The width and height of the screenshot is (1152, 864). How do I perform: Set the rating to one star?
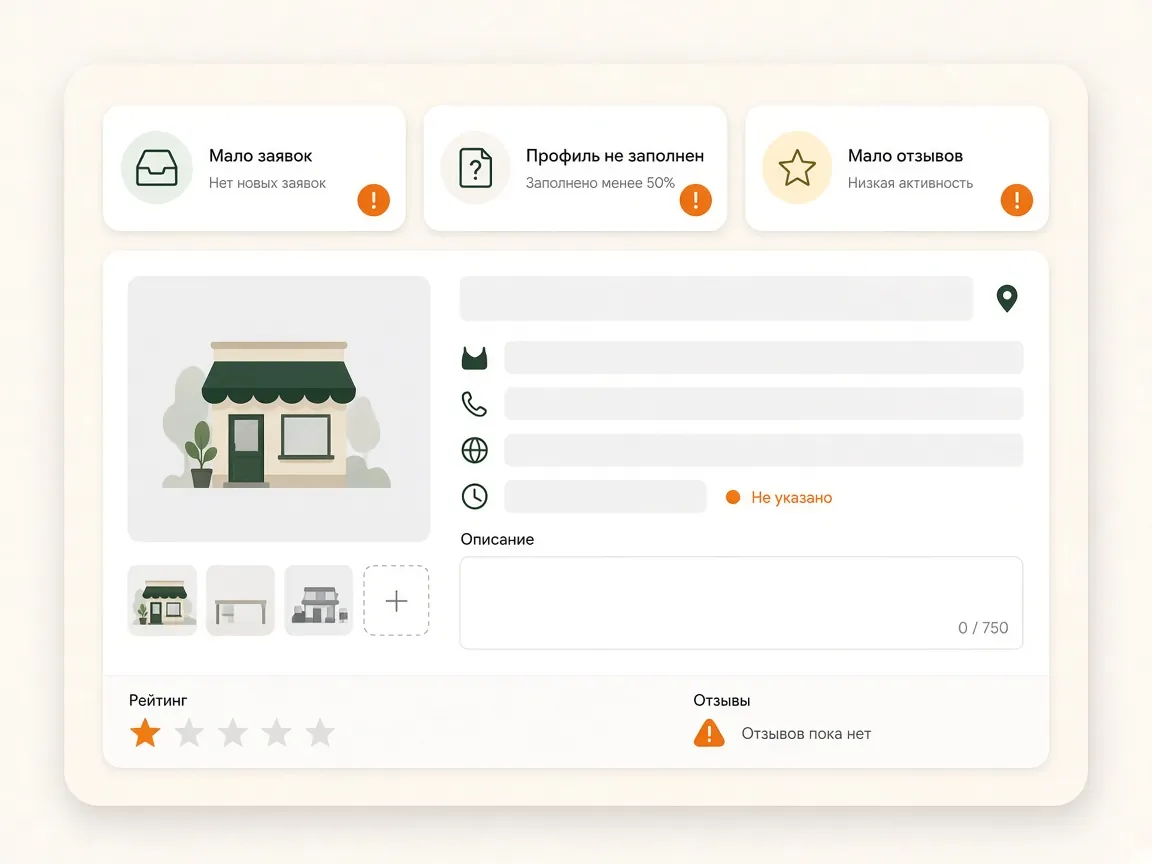145,732
